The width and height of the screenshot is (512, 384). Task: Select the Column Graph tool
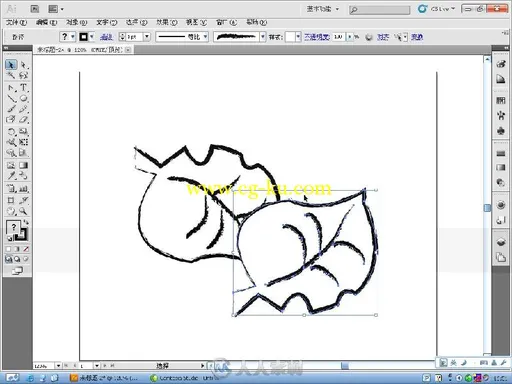(x=23, y=189)
